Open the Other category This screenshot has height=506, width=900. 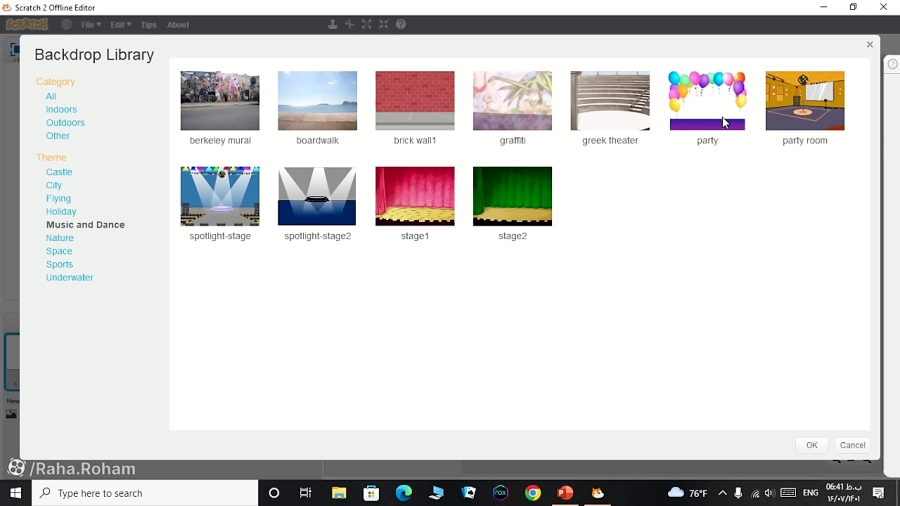coord(58,136)
